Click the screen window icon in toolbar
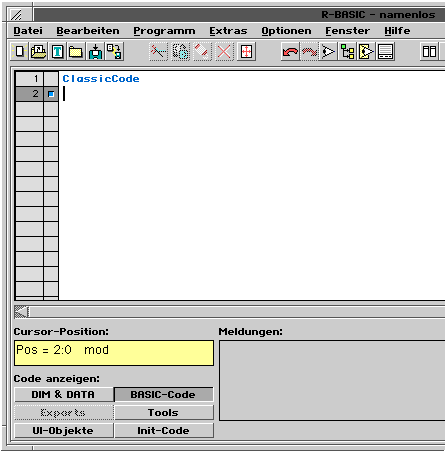The width and height of the screenshot is (446, 452). [x=386, y=52]
